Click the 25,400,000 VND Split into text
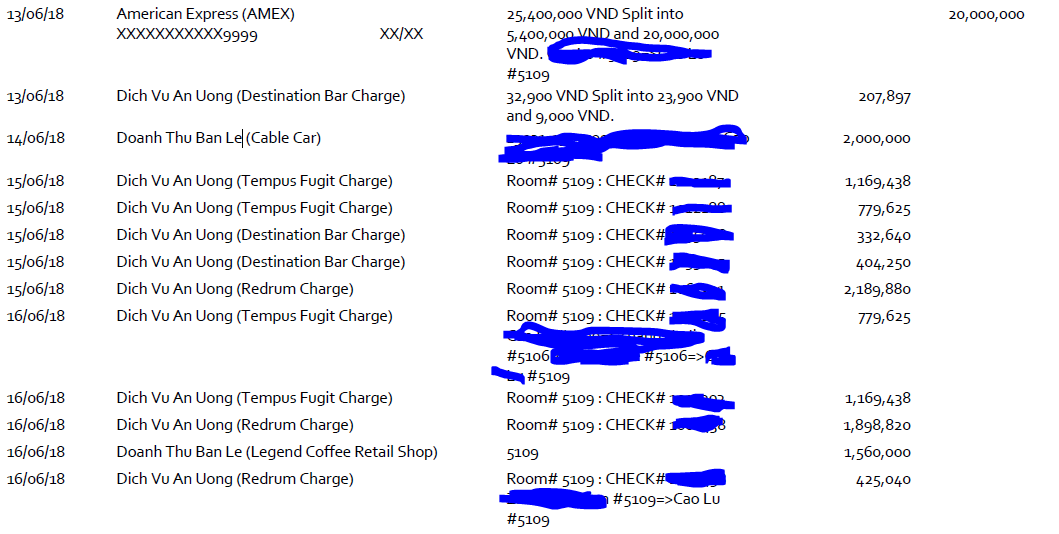 pos(595,14)
